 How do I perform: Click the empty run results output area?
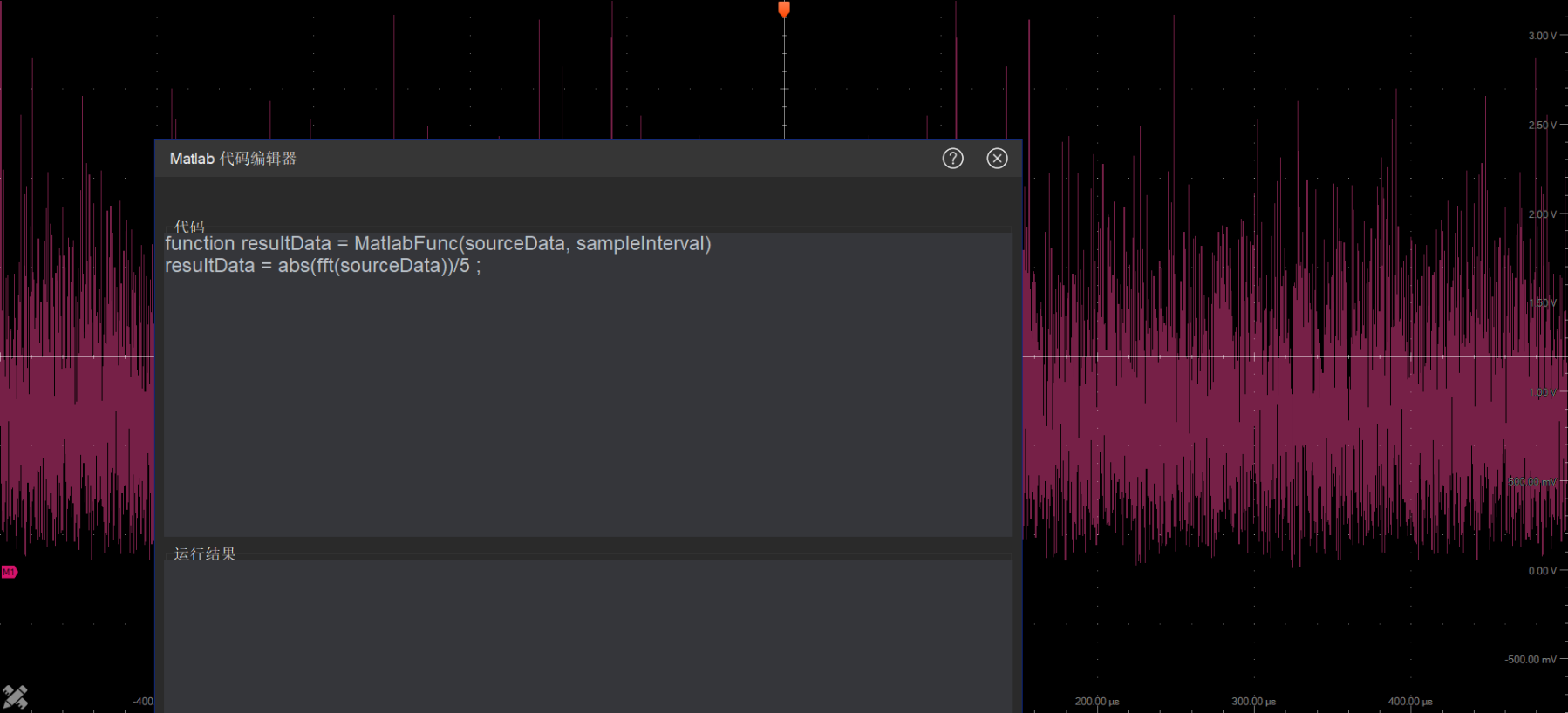588,636
